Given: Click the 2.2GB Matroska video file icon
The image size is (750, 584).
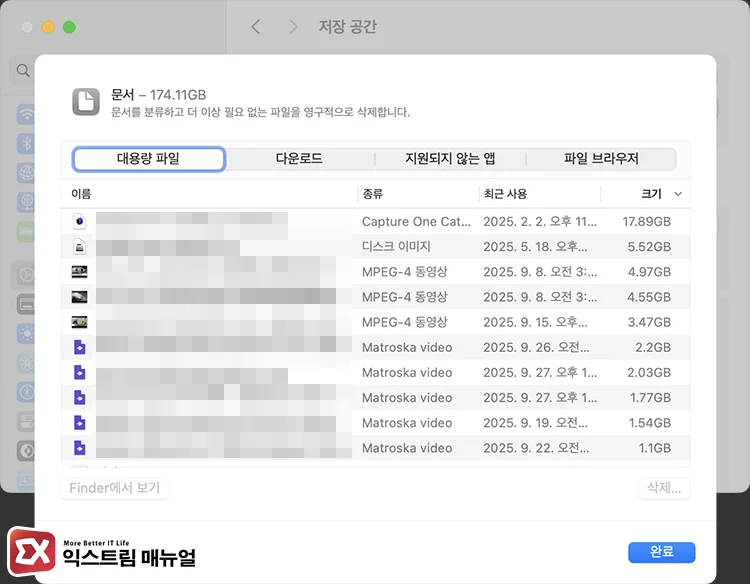Looking at the screenshot, I should [x=80, y=347].
